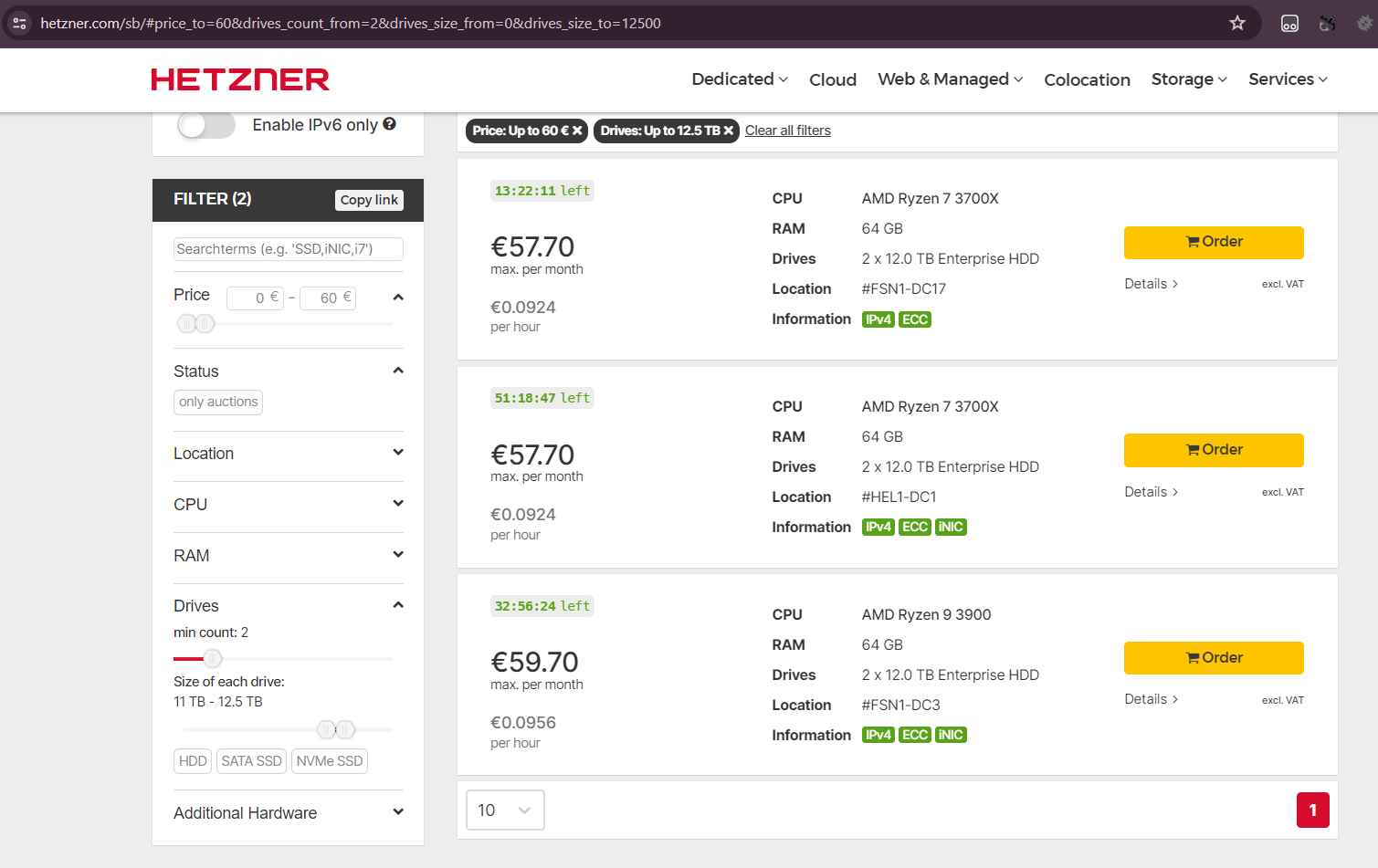Click the #HEL1-DC1 location text
This screenshot has width=1378, height=868.
coord(899,497)
